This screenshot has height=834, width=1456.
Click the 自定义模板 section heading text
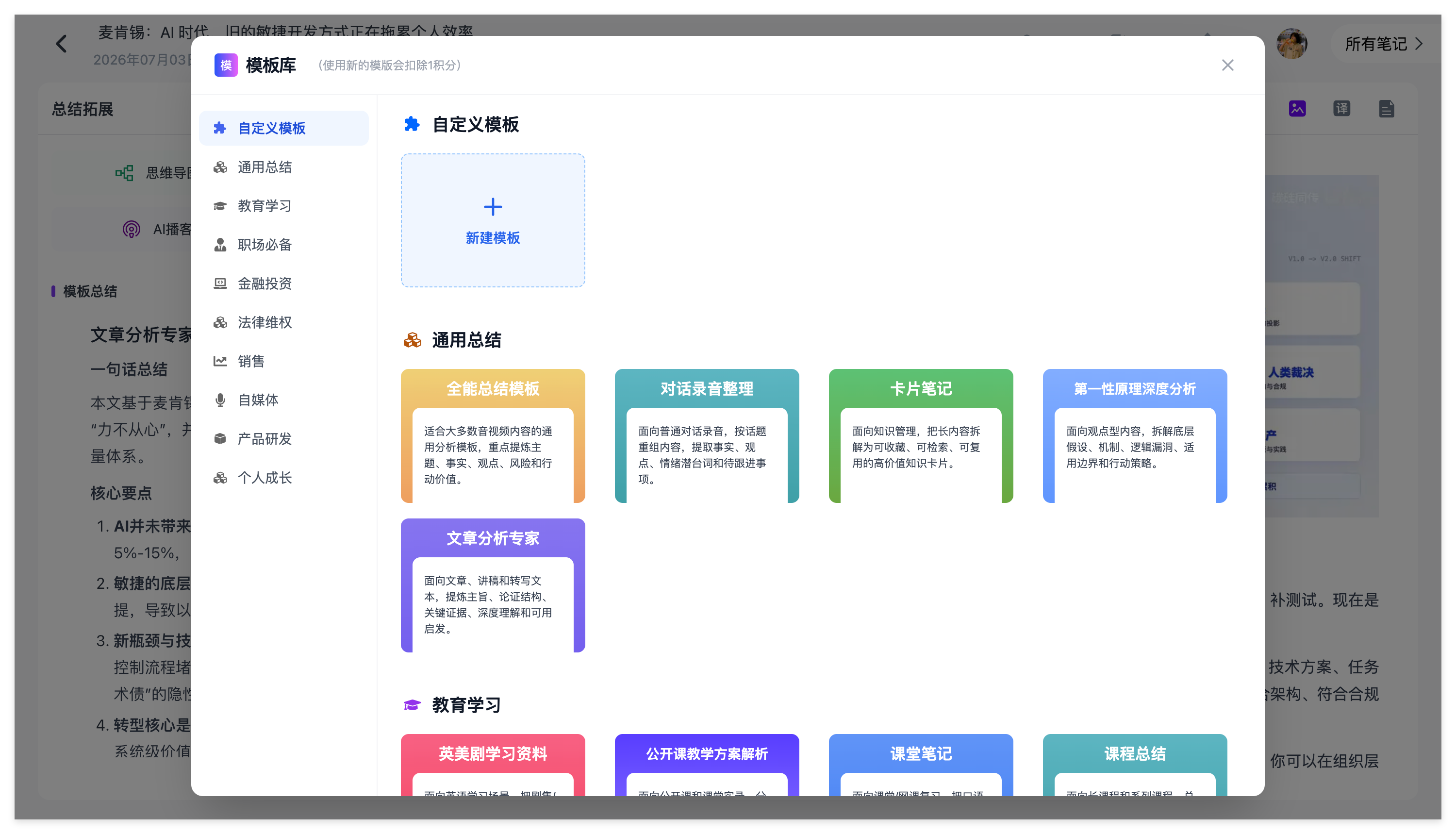pos(475,124)
